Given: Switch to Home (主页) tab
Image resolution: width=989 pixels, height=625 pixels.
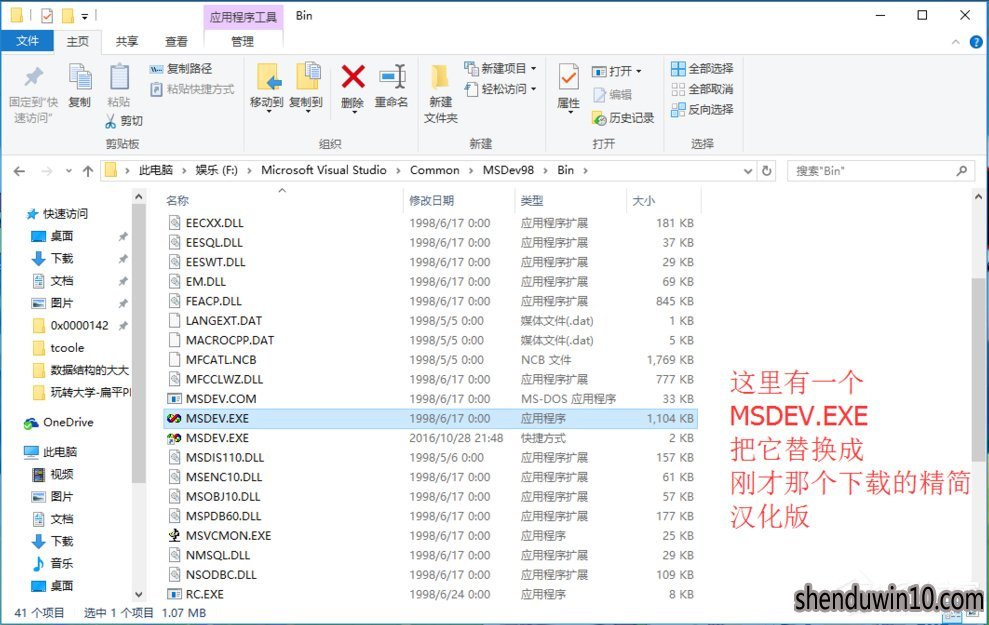Looking at the screenshot, I should click(x=78, y=42).
